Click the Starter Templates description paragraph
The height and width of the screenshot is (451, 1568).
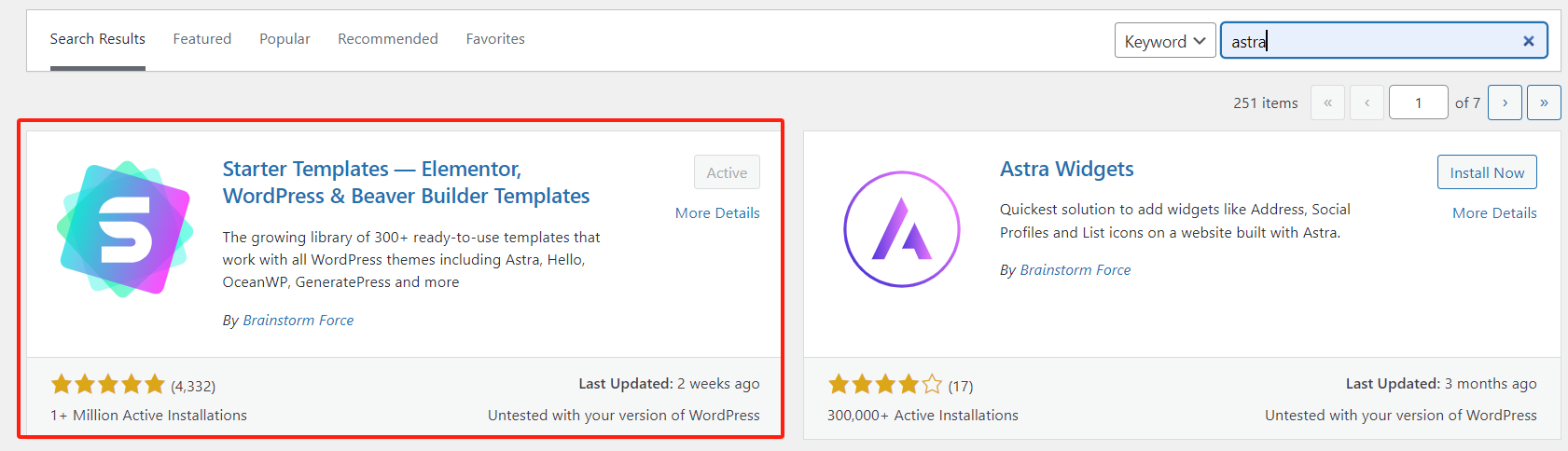411,260
